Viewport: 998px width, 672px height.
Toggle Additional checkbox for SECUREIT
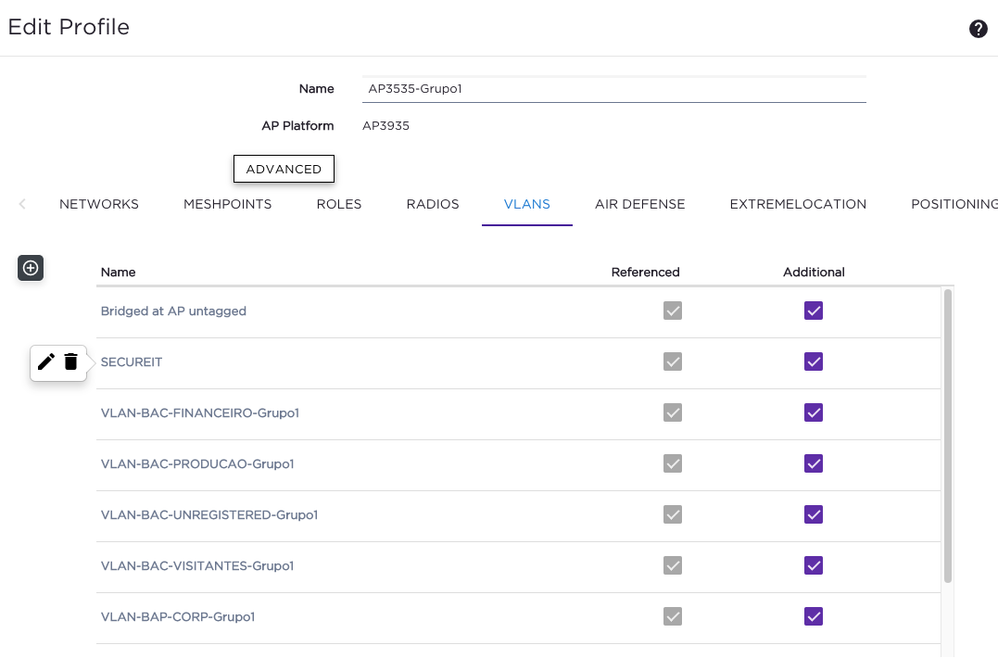pyautogui.click(x=813, y=362)
